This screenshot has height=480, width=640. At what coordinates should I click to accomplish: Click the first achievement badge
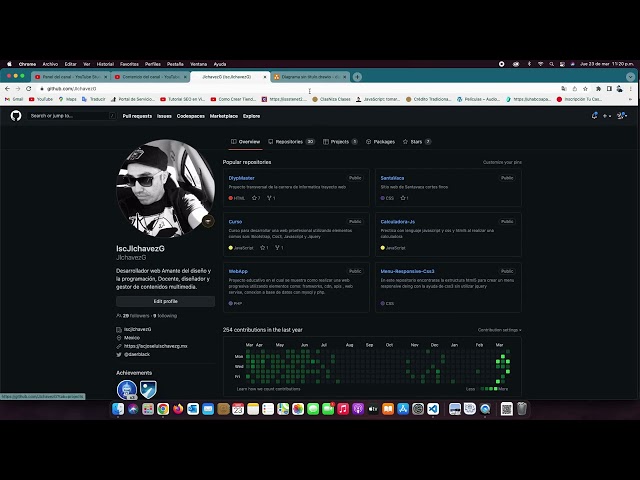(127, 389)
